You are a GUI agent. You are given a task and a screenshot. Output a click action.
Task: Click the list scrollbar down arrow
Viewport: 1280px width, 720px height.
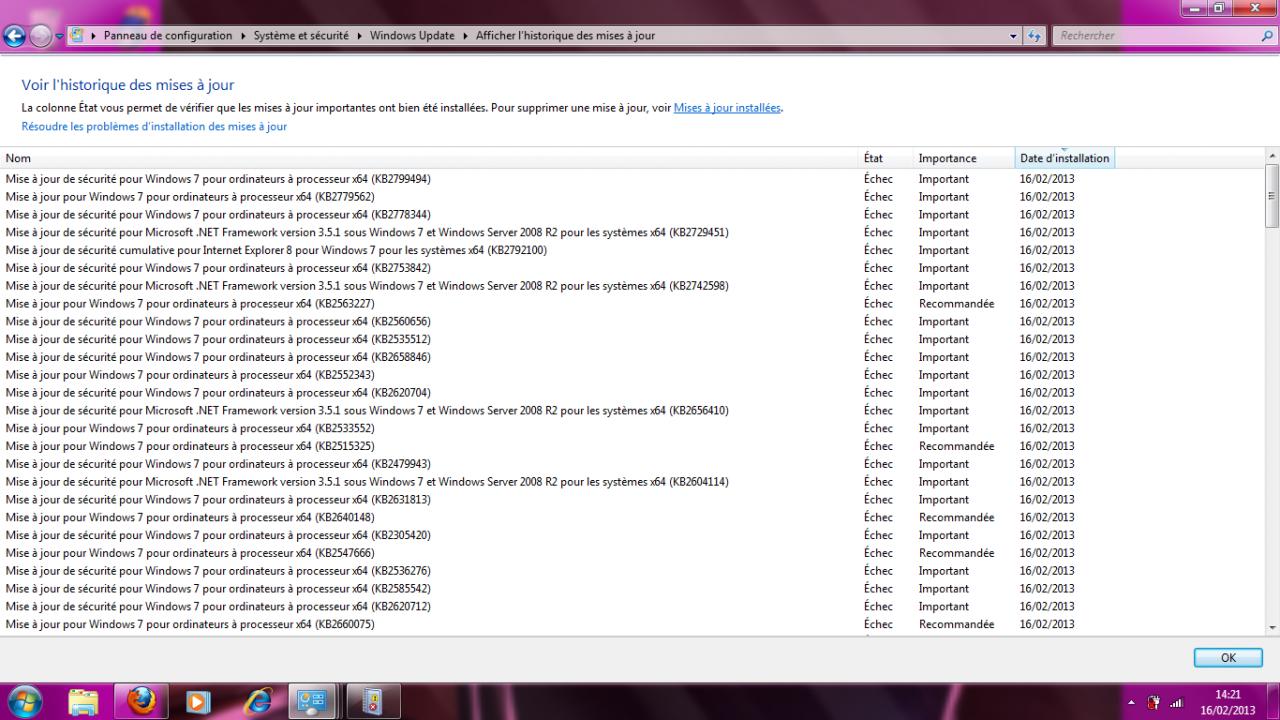click(x=1272, y=627)
